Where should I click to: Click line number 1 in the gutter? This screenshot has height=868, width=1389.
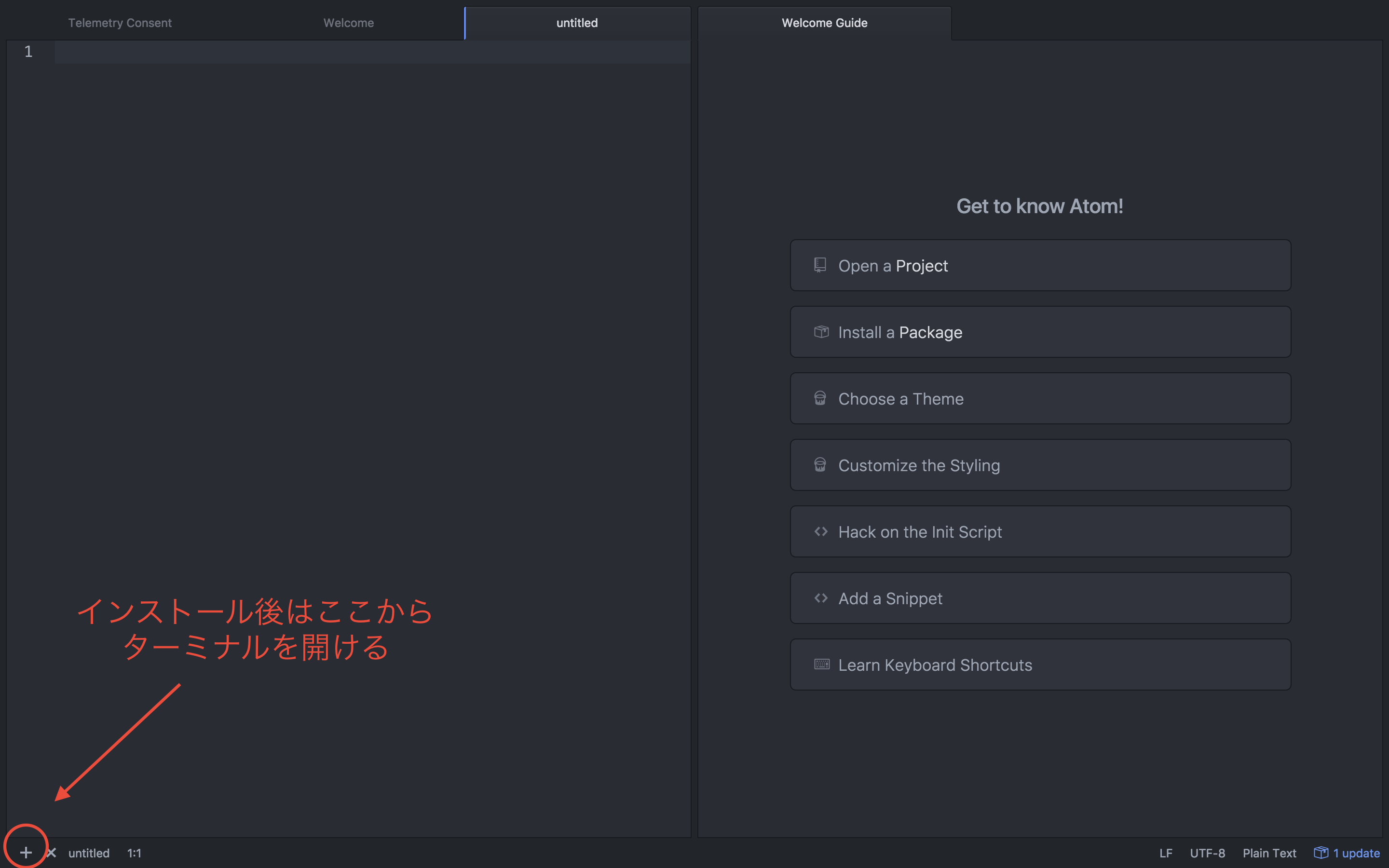tap(28, 52)
